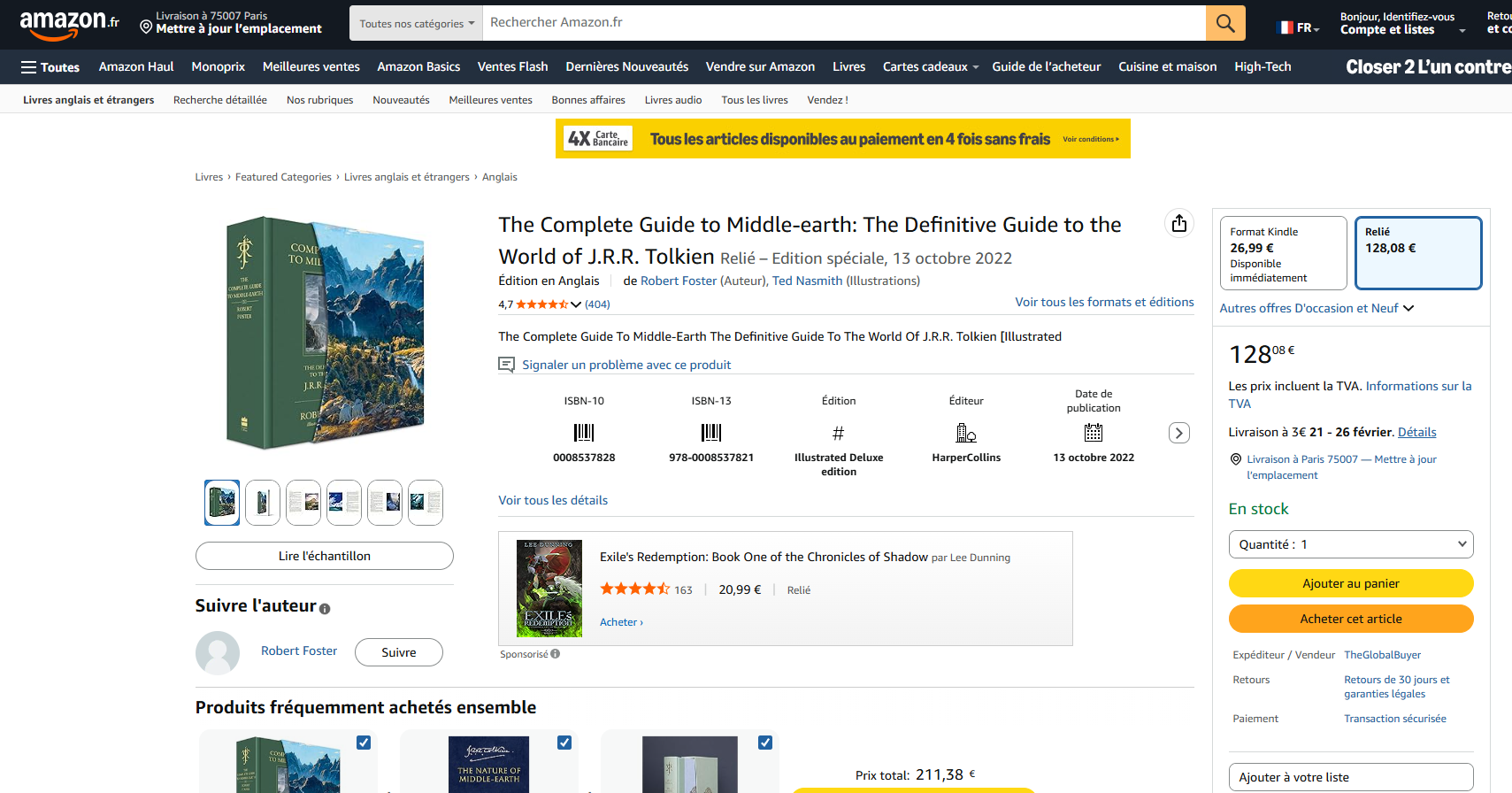Image resolution: width=1512 pixels, height=793 pixels.
Task: Open Amazon Haul in the navigation bar
Action: tap(136, 66)
